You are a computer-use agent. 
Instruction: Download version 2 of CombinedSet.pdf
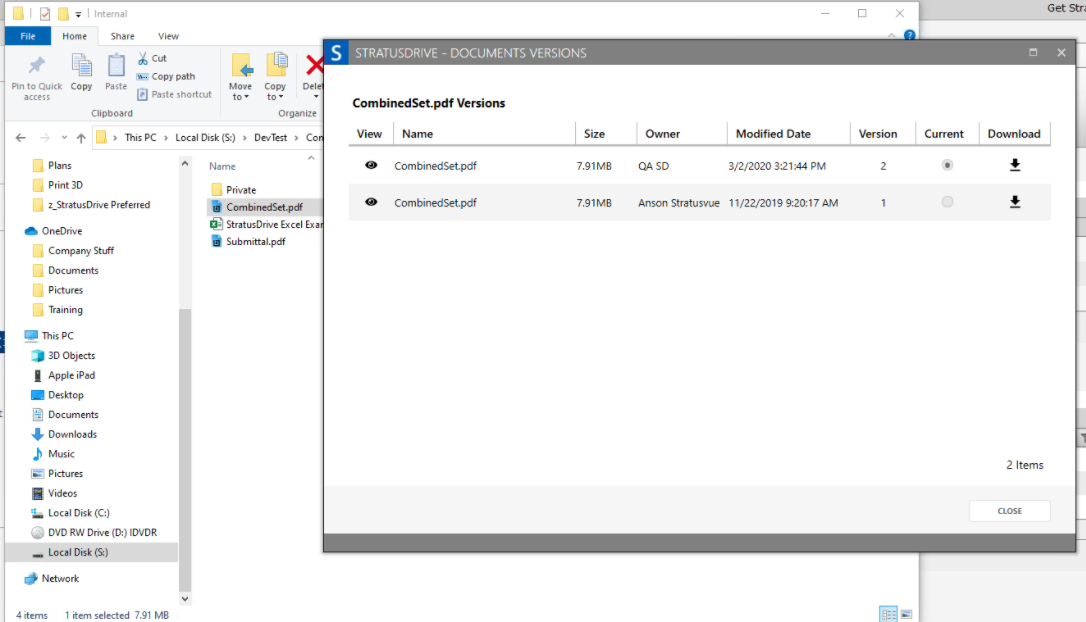(1015, 165)
